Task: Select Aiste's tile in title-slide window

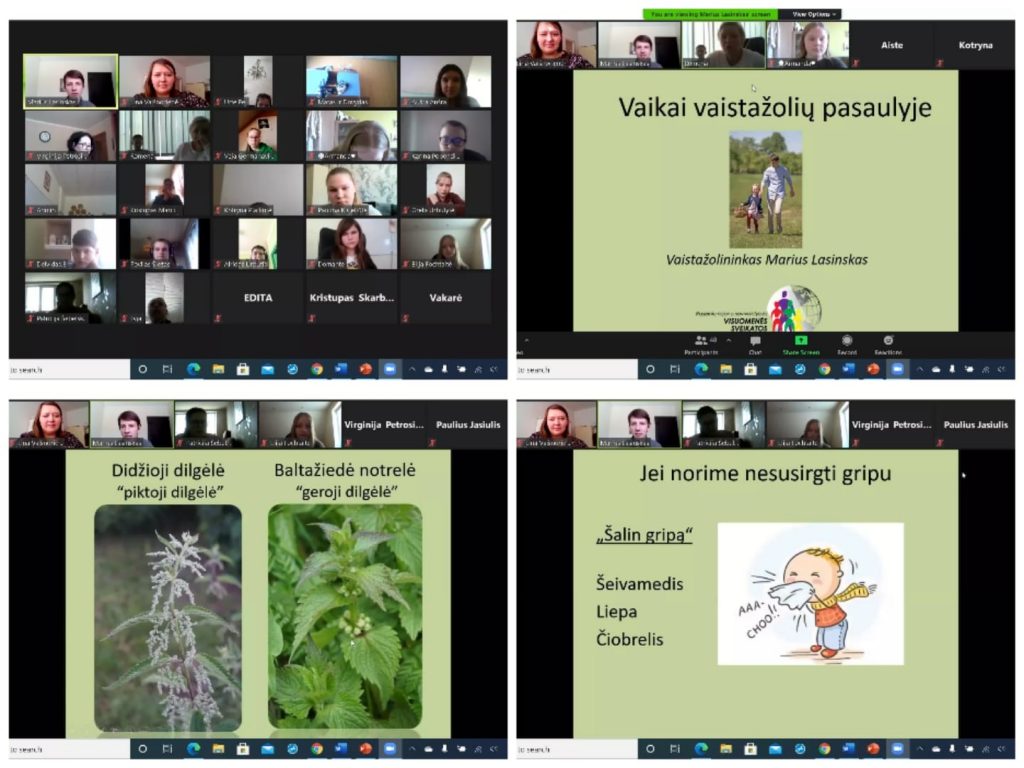Action: [891, 45]
